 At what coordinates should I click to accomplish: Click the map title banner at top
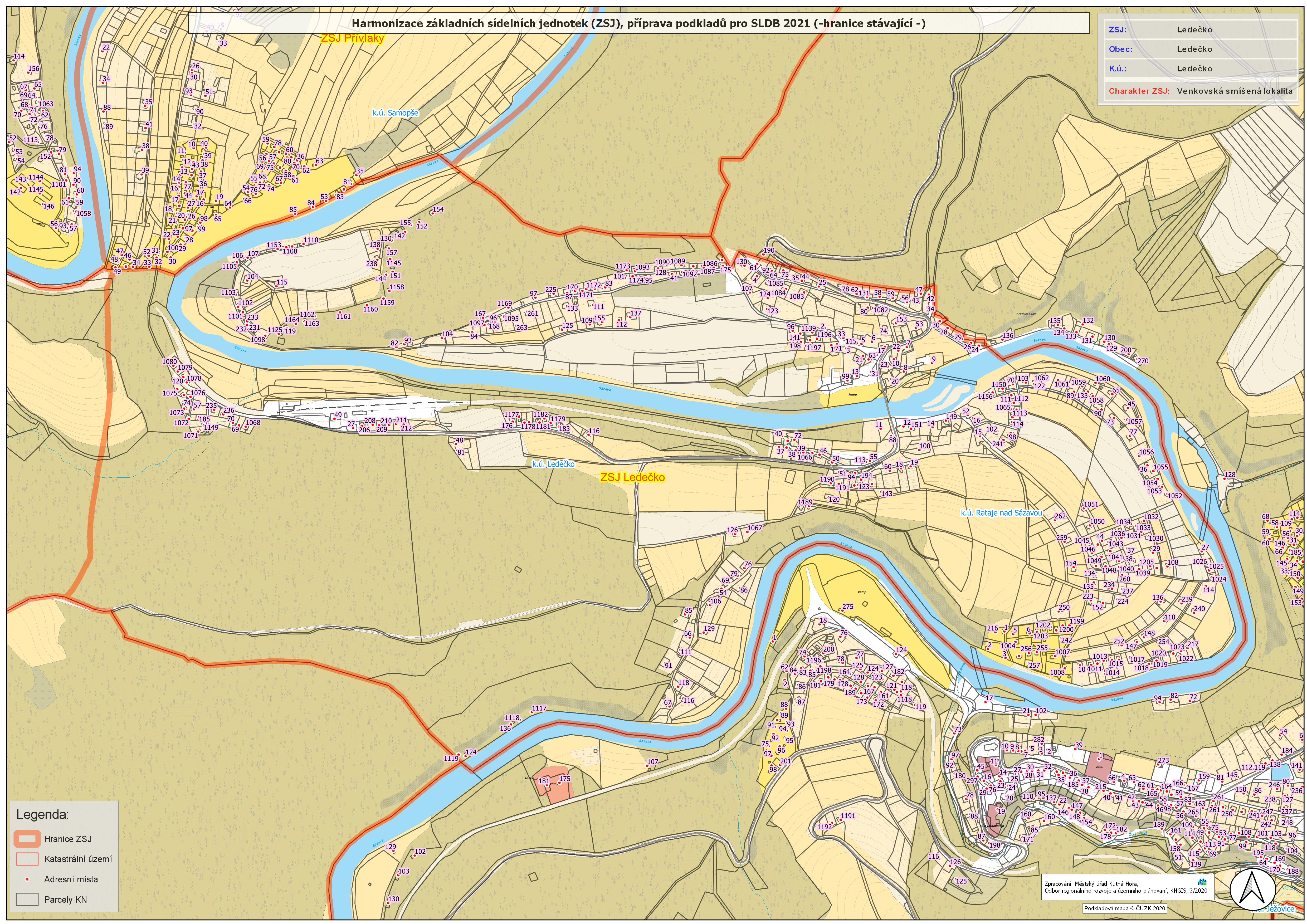pyautogui.click(x=638, y=23)
